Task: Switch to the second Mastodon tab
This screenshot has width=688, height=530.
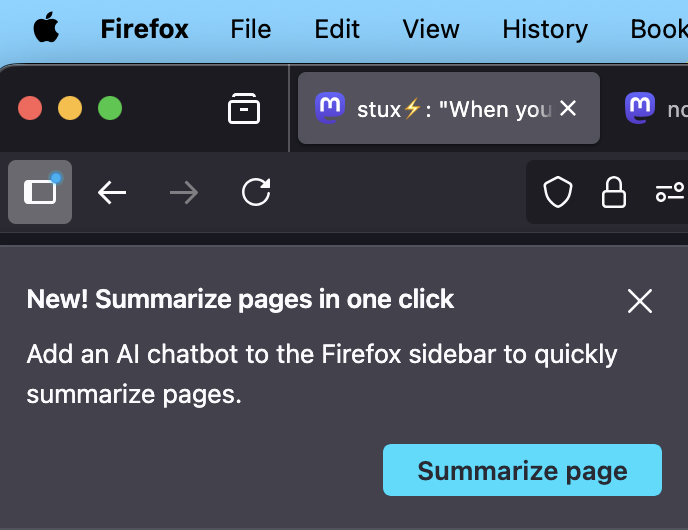Action: tap(655, 108)
